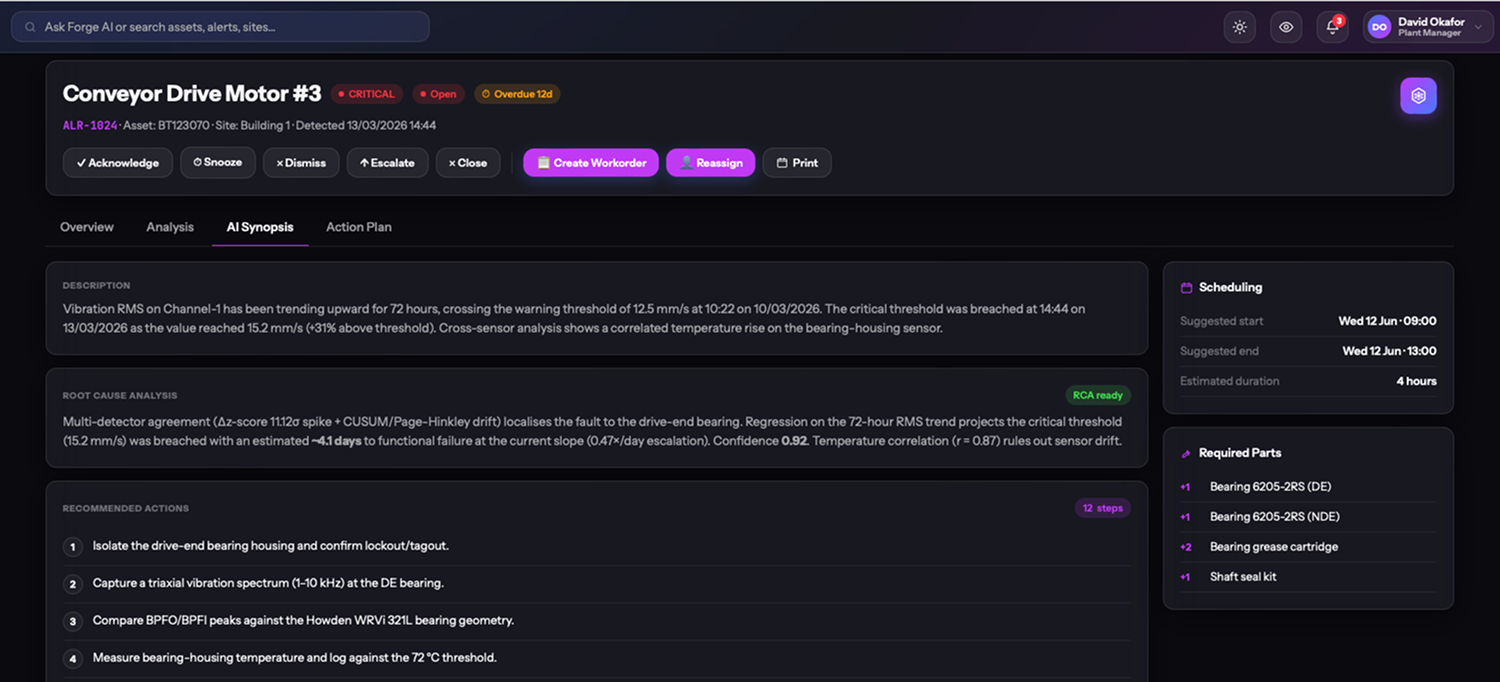Focus the Ask Forge AI search field
1500x682 pixels.
(x=220, y=27)
